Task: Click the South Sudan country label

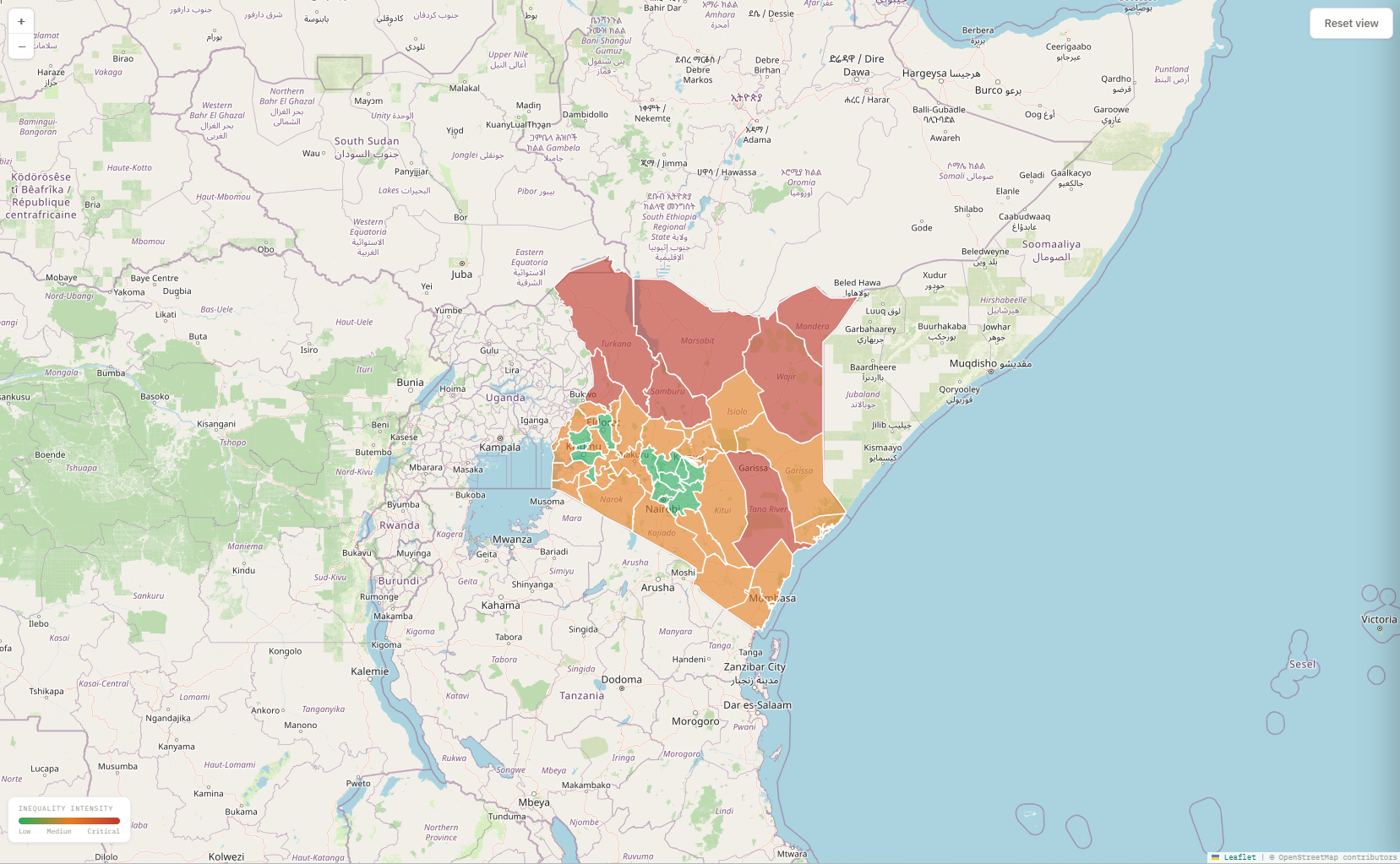Action: (367, 141)
